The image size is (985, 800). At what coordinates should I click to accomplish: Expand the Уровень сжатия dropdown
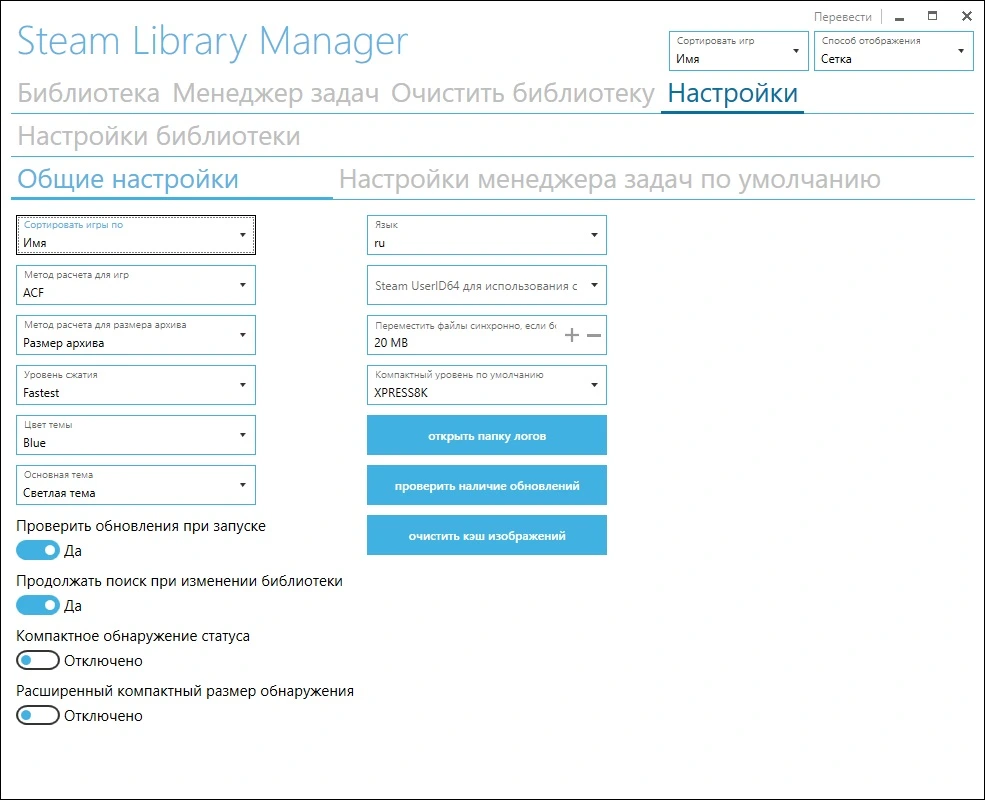pos(136,385)
